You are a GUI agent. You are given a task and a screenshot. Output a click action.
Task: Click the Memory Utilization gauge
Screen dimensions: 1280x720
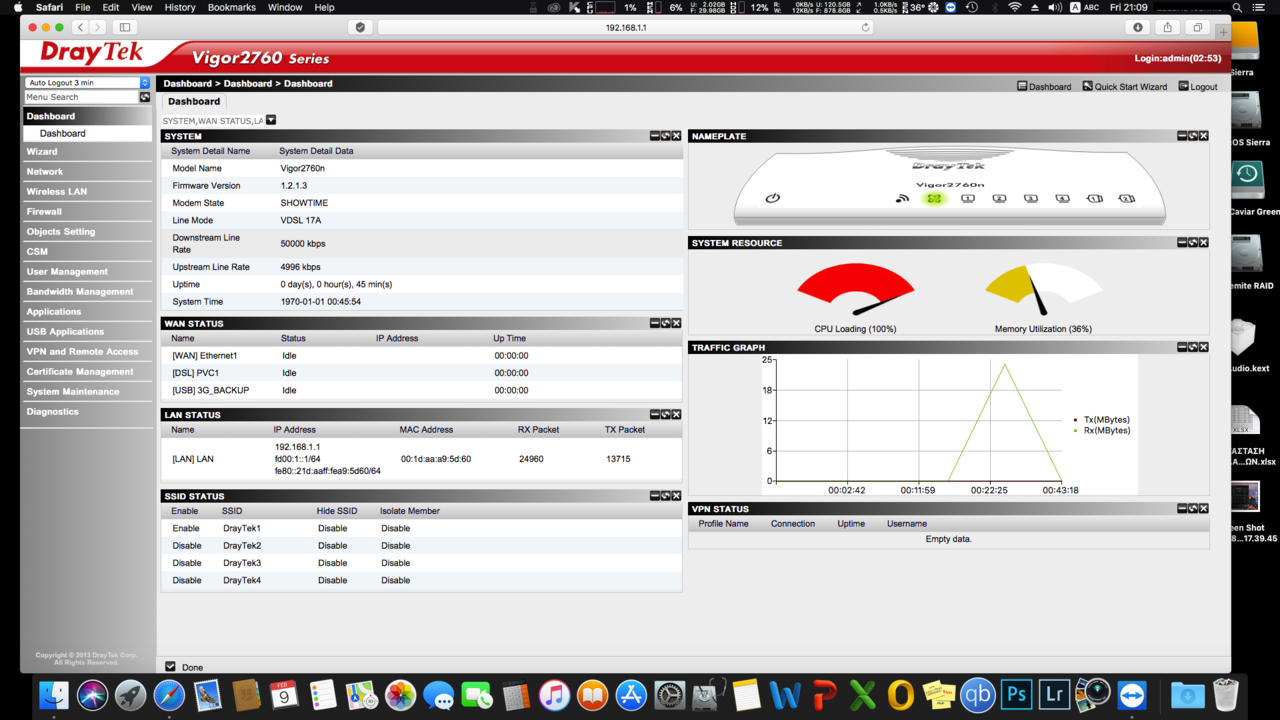pyautogui.click(x=1043, y=290)
